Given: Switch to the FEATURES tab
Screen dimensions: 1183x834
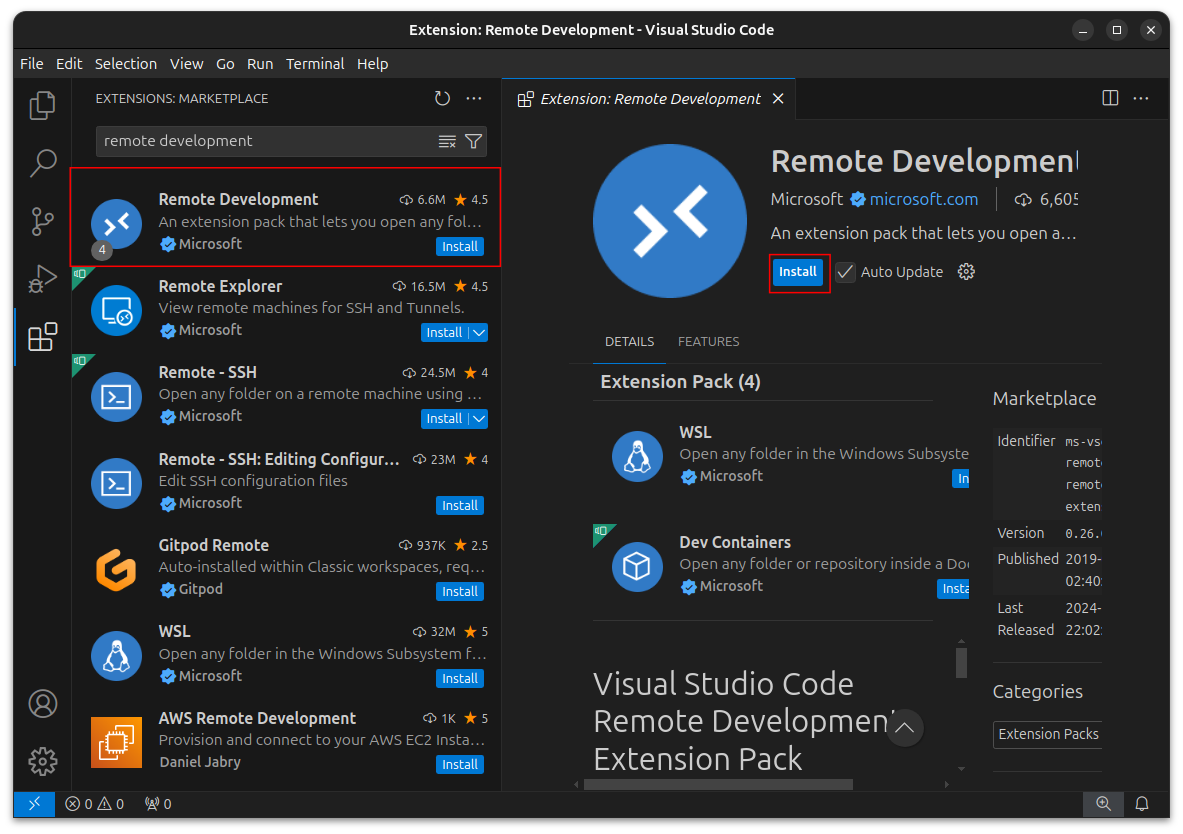Looking at the screenshot, I should coord(708,342).
